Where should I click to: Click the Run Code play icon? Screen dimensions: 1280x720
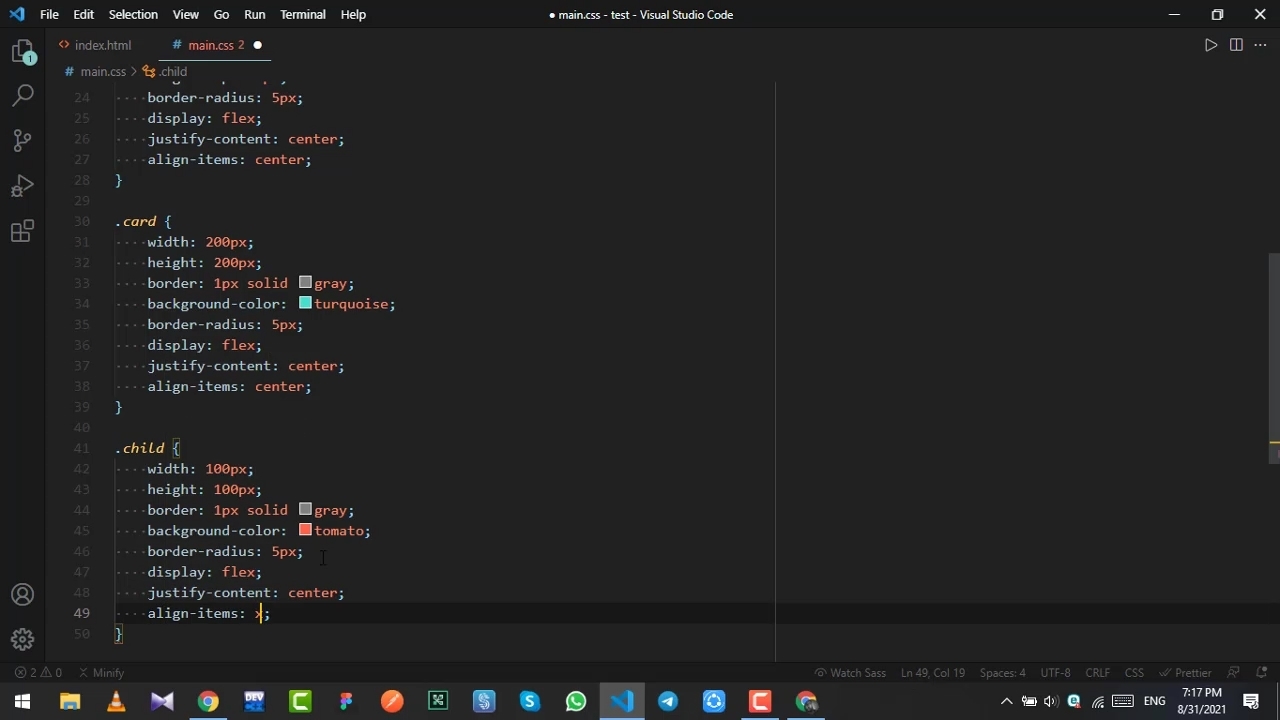coord(1210,45)
